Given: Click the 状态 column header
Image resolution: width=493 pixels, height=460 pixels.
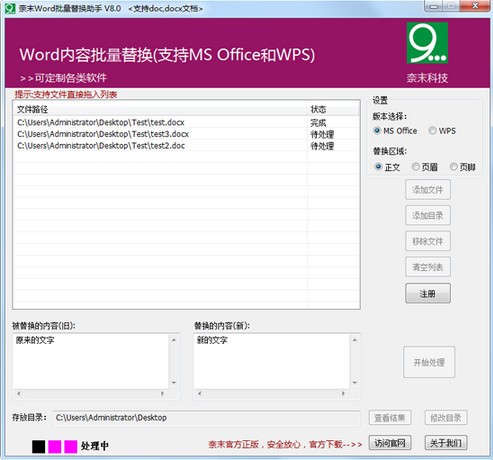Looking at the screenshot, I should (x=333, y=109).
